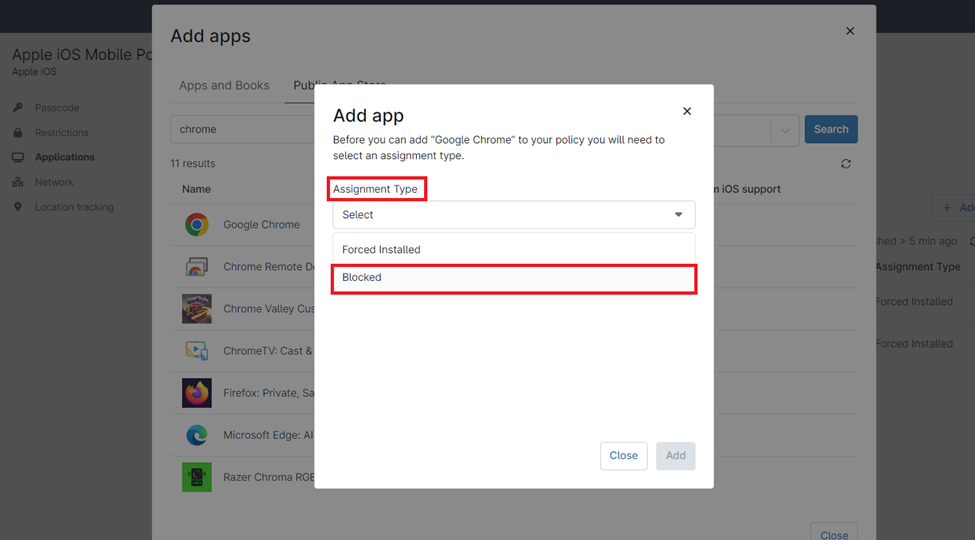The height and width of the screenshot is (540, 975).
Task: Open the Network sidebar section
Action: pyautogui.click(x=54, y=182)
